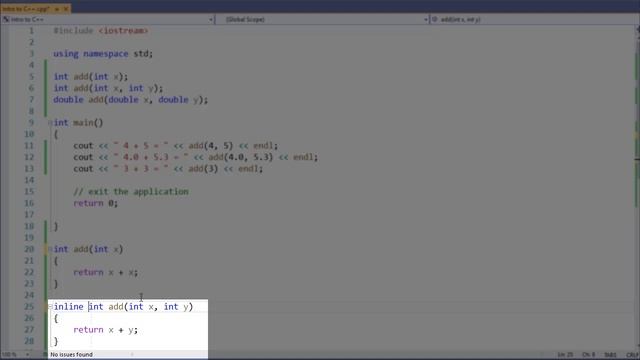Open the '(Global Scope)' scope dropdown
Screen dimensions: 640x360
322,19
